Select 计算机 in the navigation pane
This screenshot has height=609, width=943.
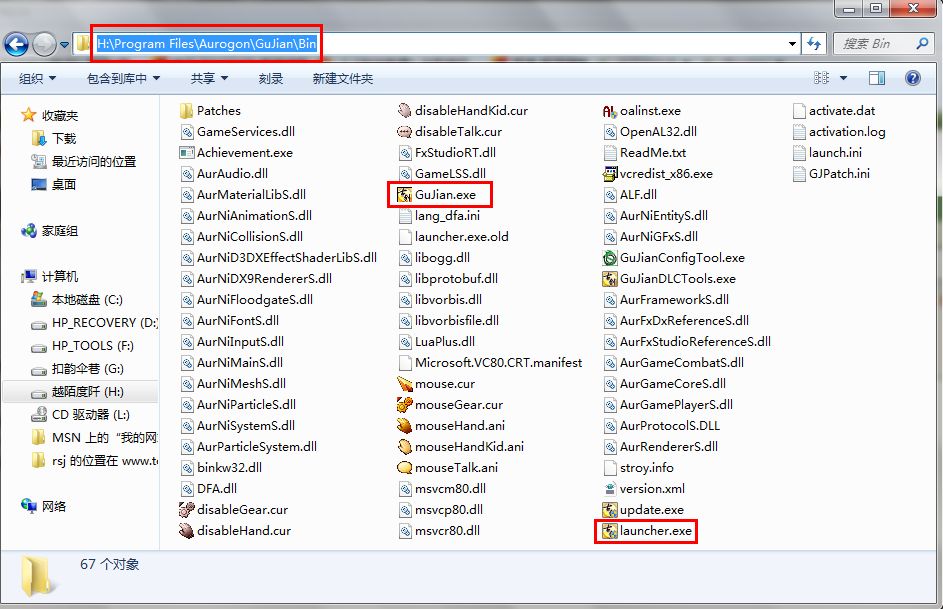60,277
